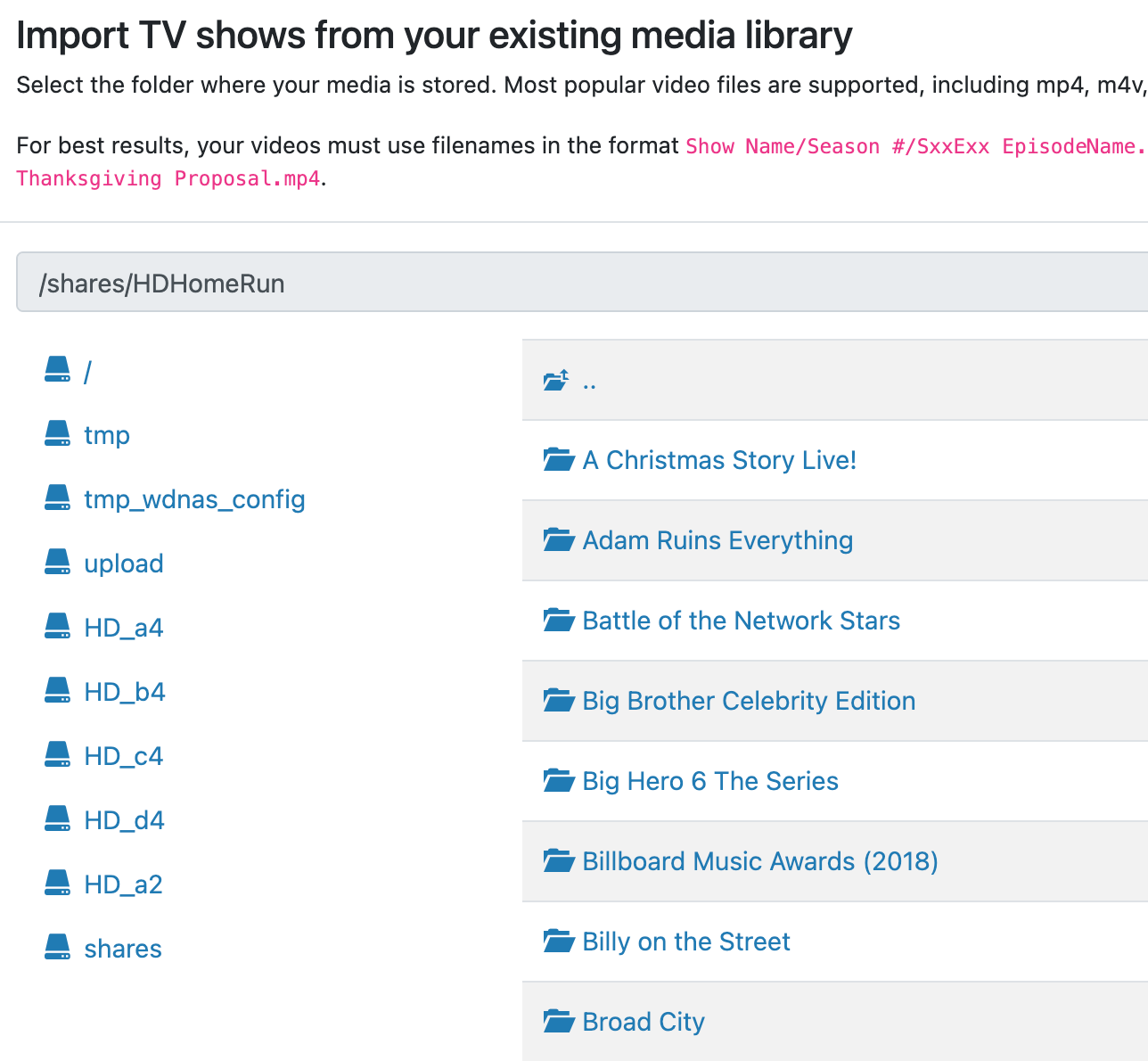
Task: Click the drive icon beside HD_a4
Action: 57,627
